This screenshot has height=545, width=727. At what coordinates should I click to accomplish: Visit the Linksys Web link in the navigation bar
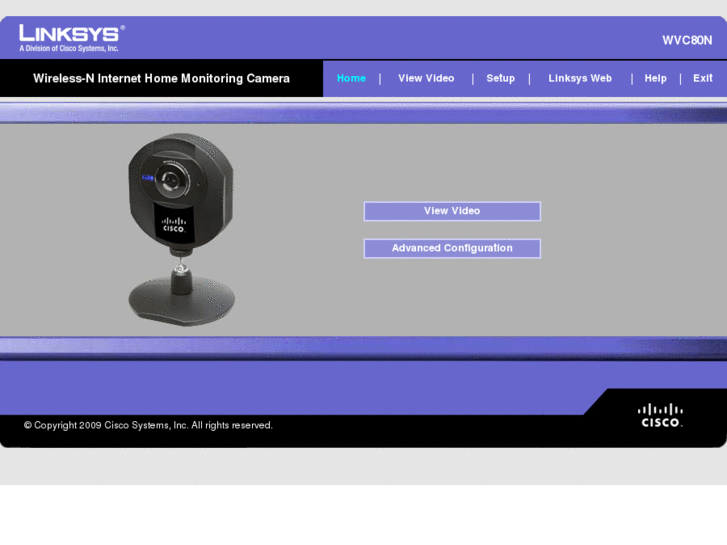click(x=580, y=78)
